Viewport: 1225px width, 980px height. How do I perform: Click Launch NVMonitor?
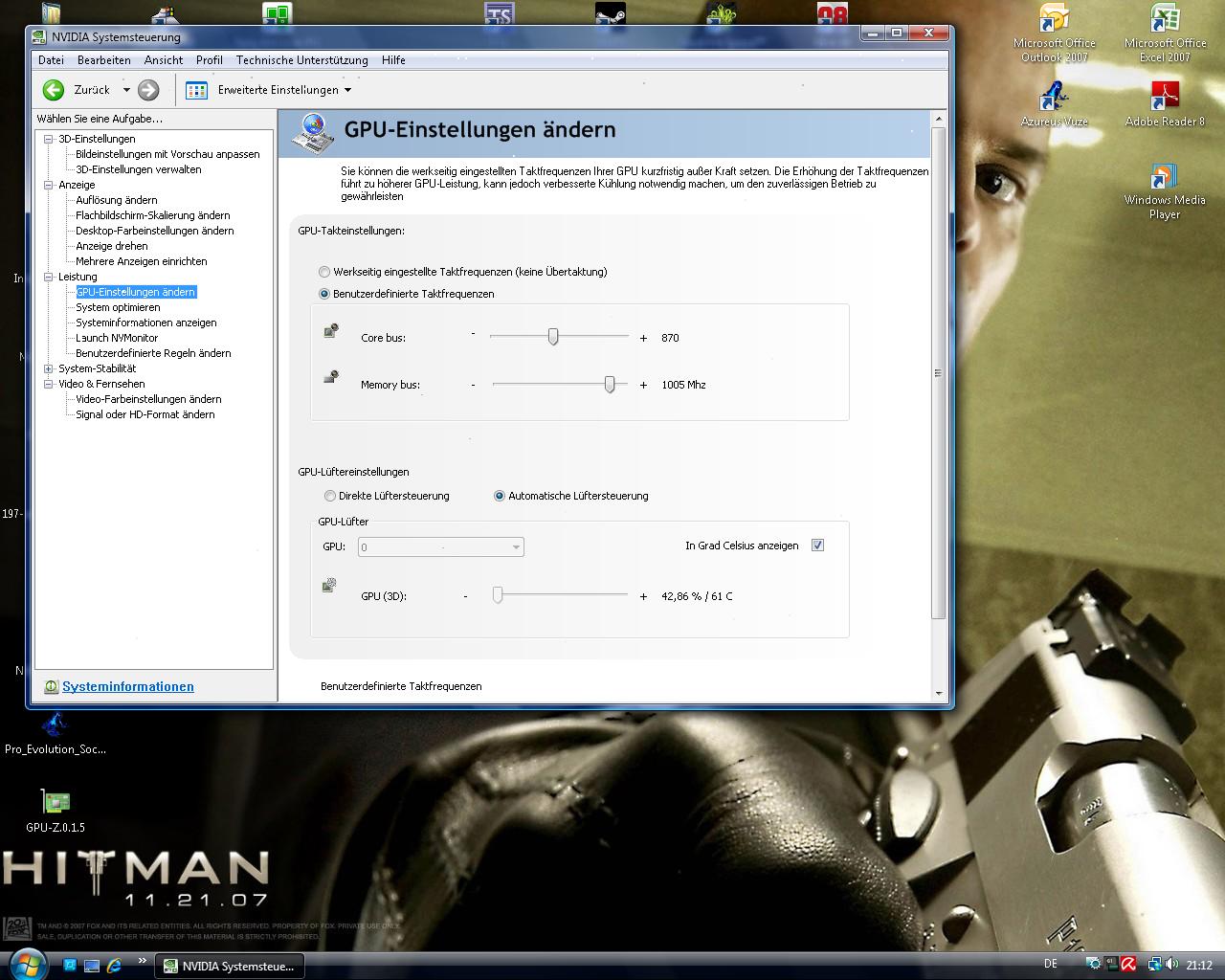(x=117, y=338)
